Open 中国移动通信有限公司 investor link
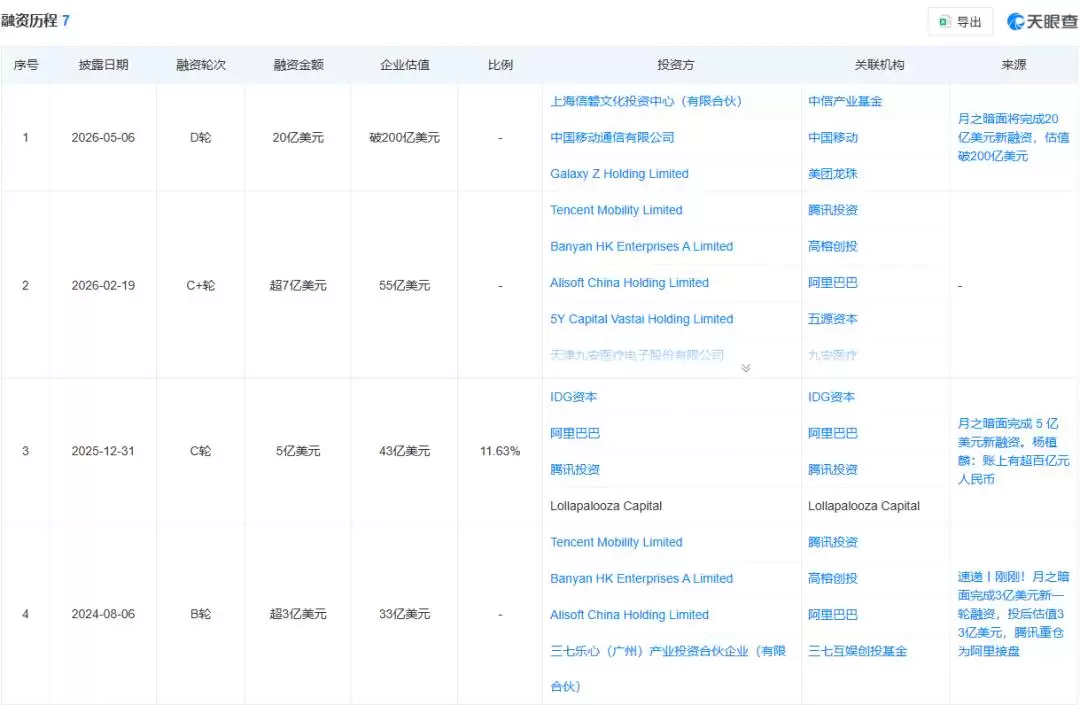Screen dimensions: 1080x705 point(612,138)
